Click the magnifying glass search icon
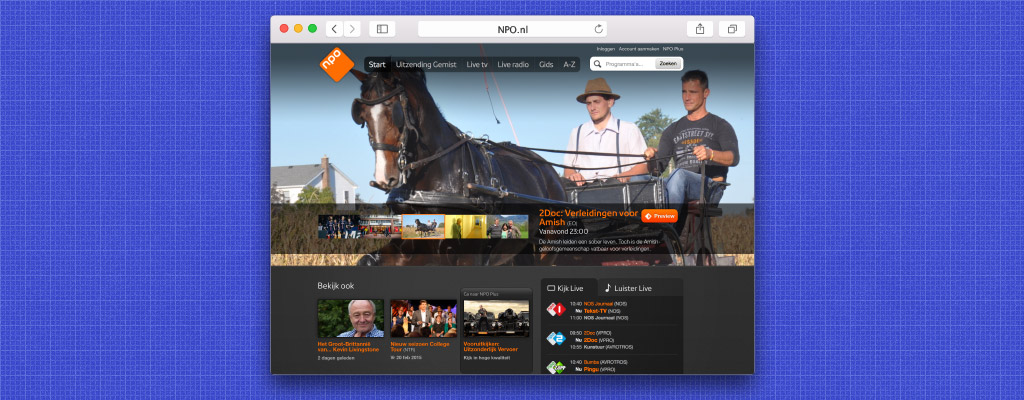Screen dimensions: 1024x400 (x=598, y=64)
